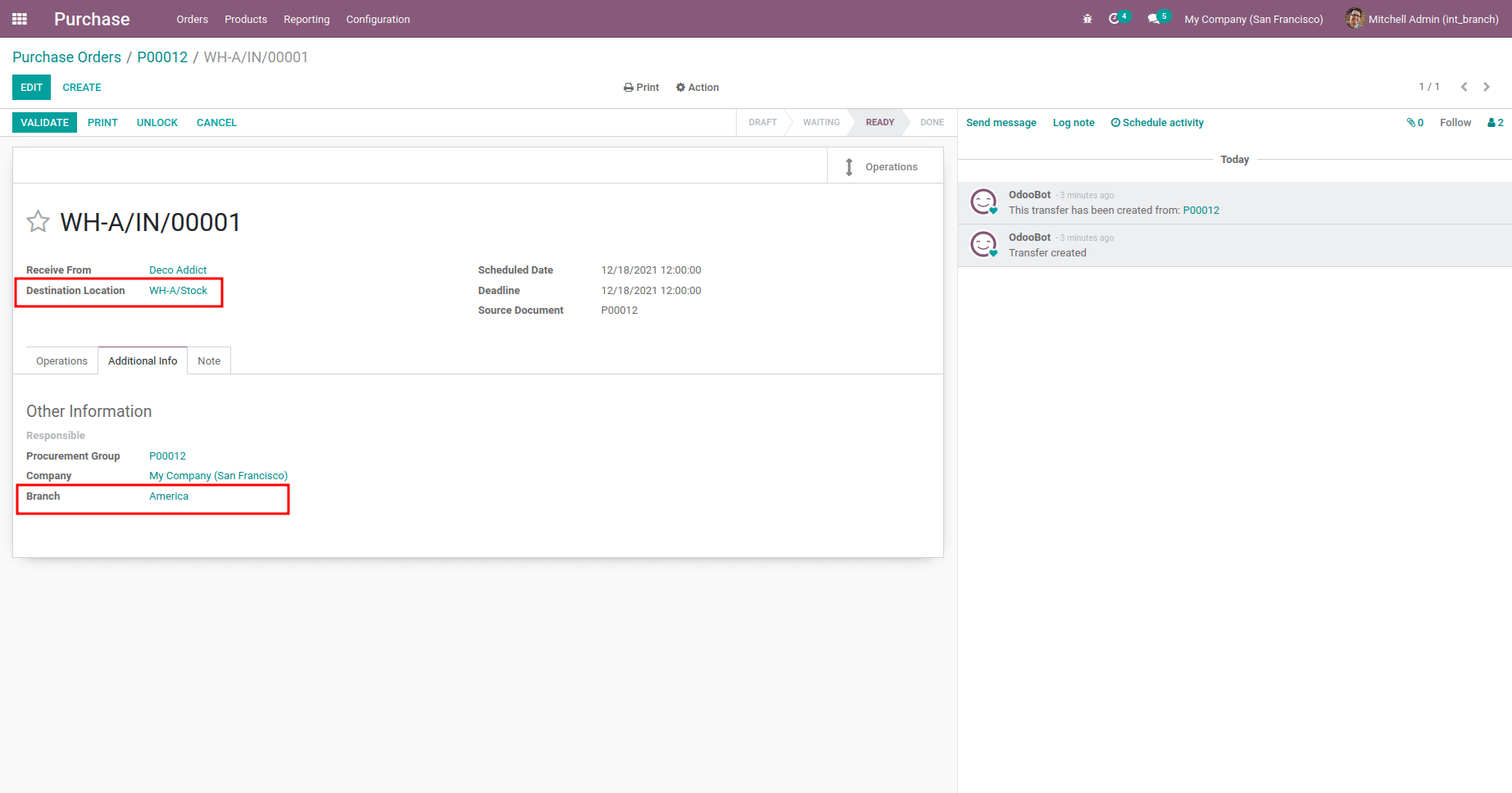
Task: Open the Print dropdown
Action: (x=642, y=88)
